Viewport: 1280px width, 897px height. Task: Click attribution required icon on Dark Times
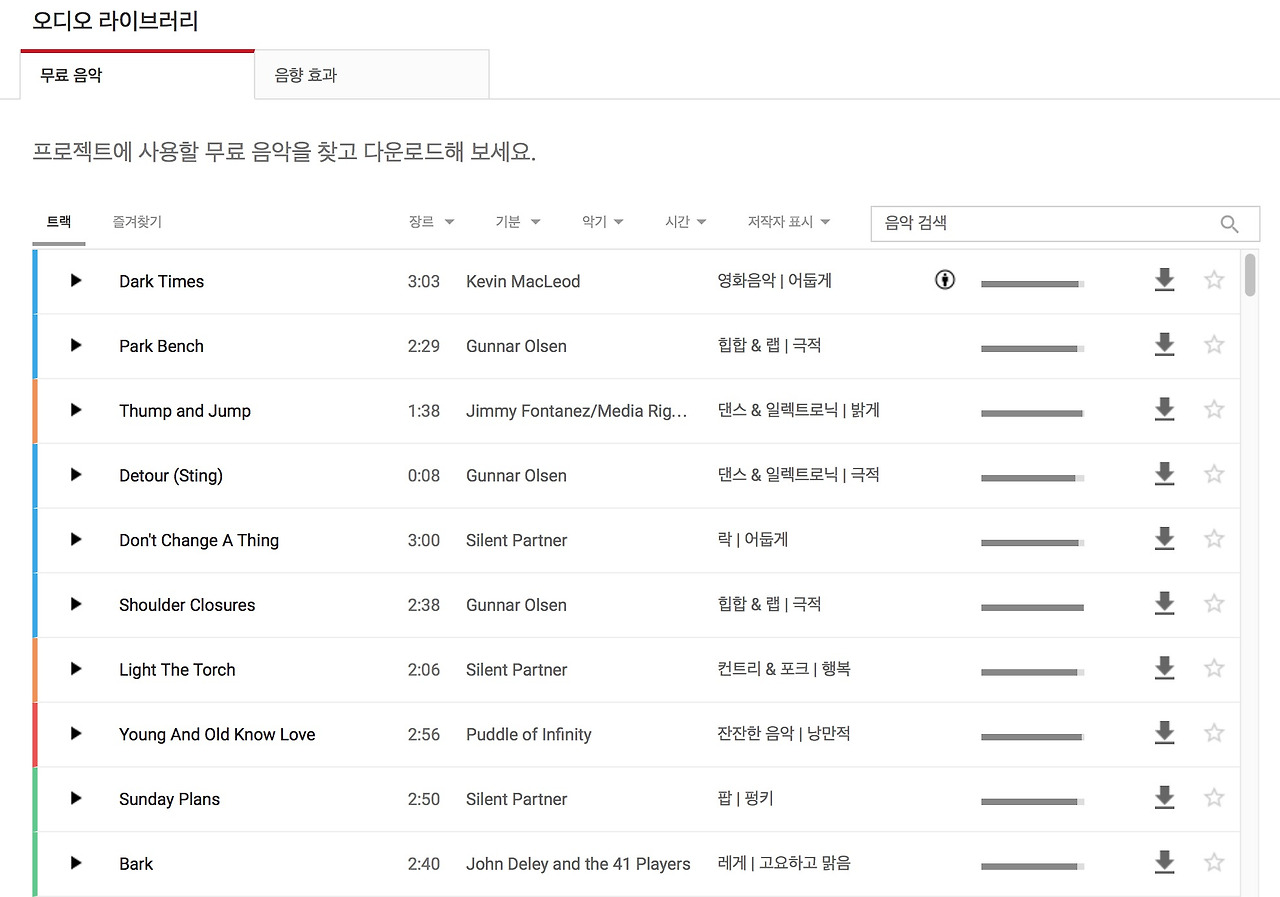(945, 280)
